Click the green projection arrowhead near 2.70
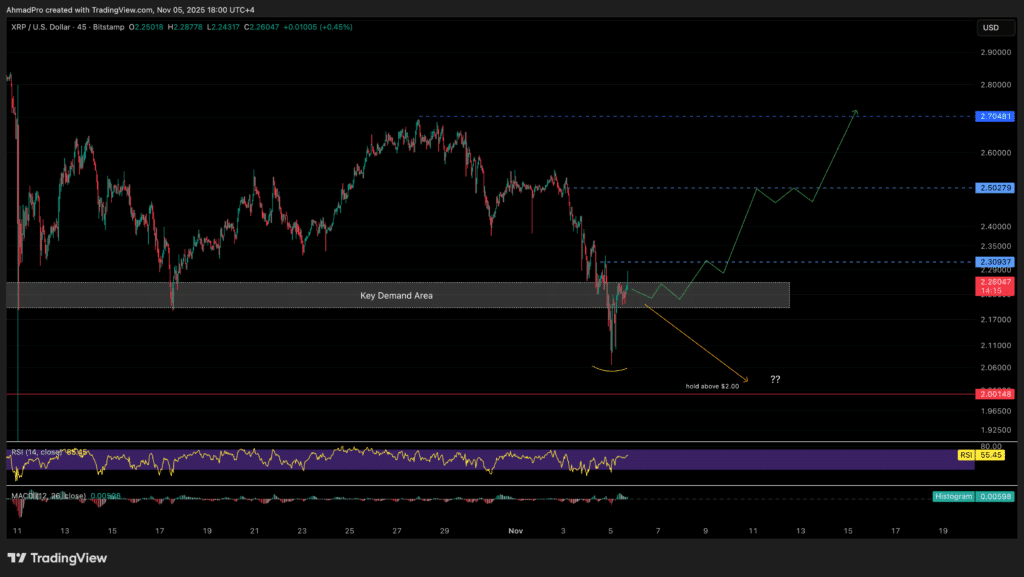 tap(855, 110)
